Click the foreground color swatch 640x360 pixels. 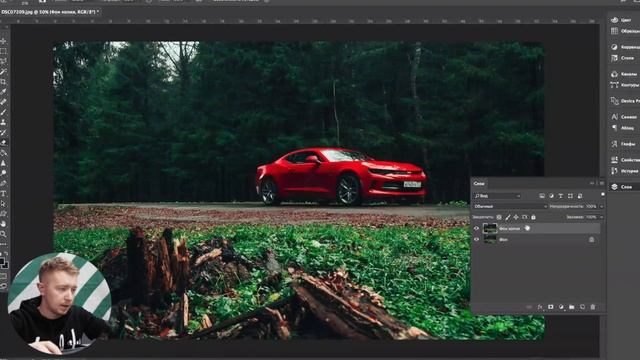pos(2,261)
